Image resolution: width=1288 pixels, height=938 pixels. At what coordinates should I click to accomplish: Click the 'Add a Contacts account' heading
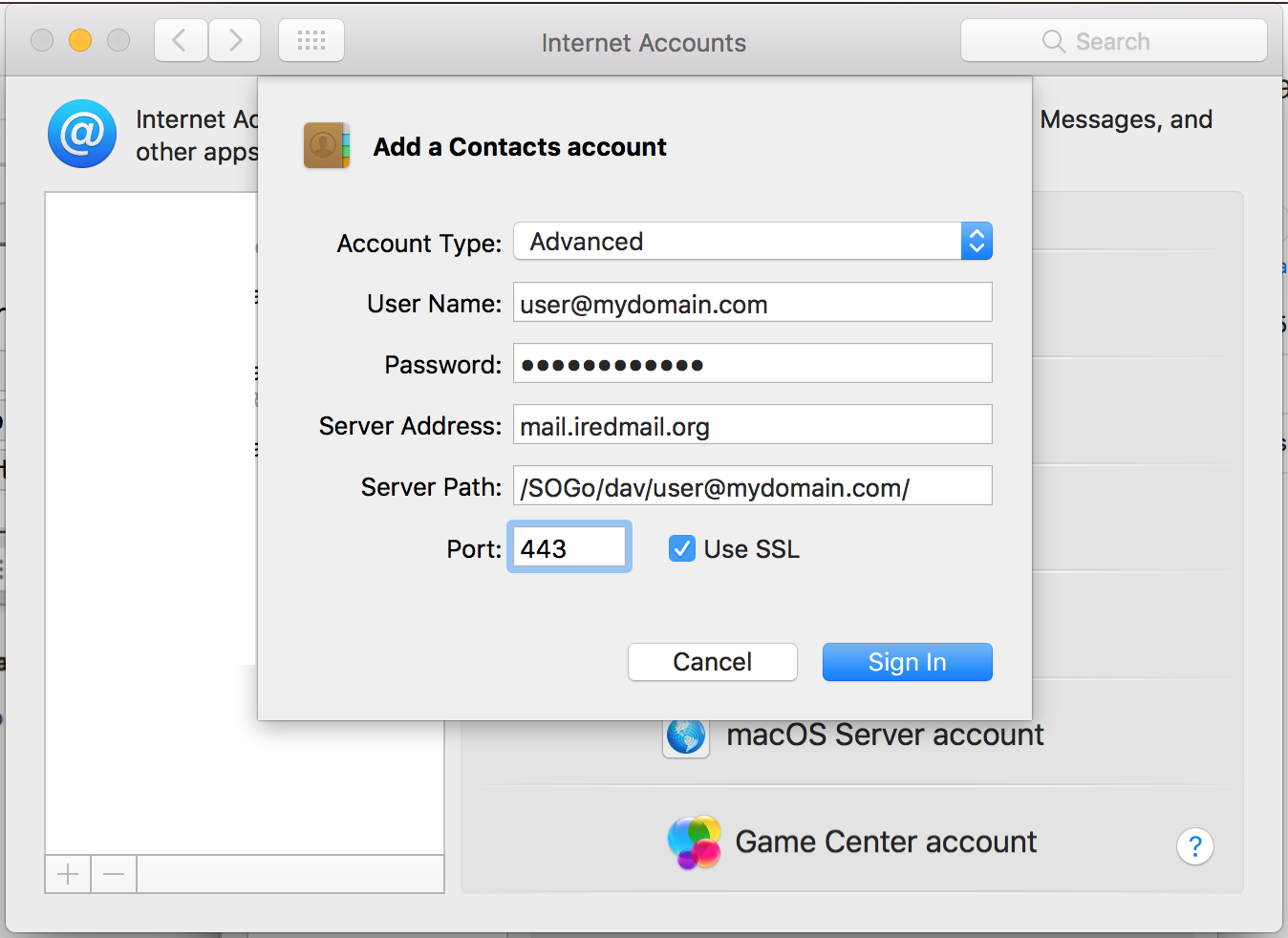point(520,147)
